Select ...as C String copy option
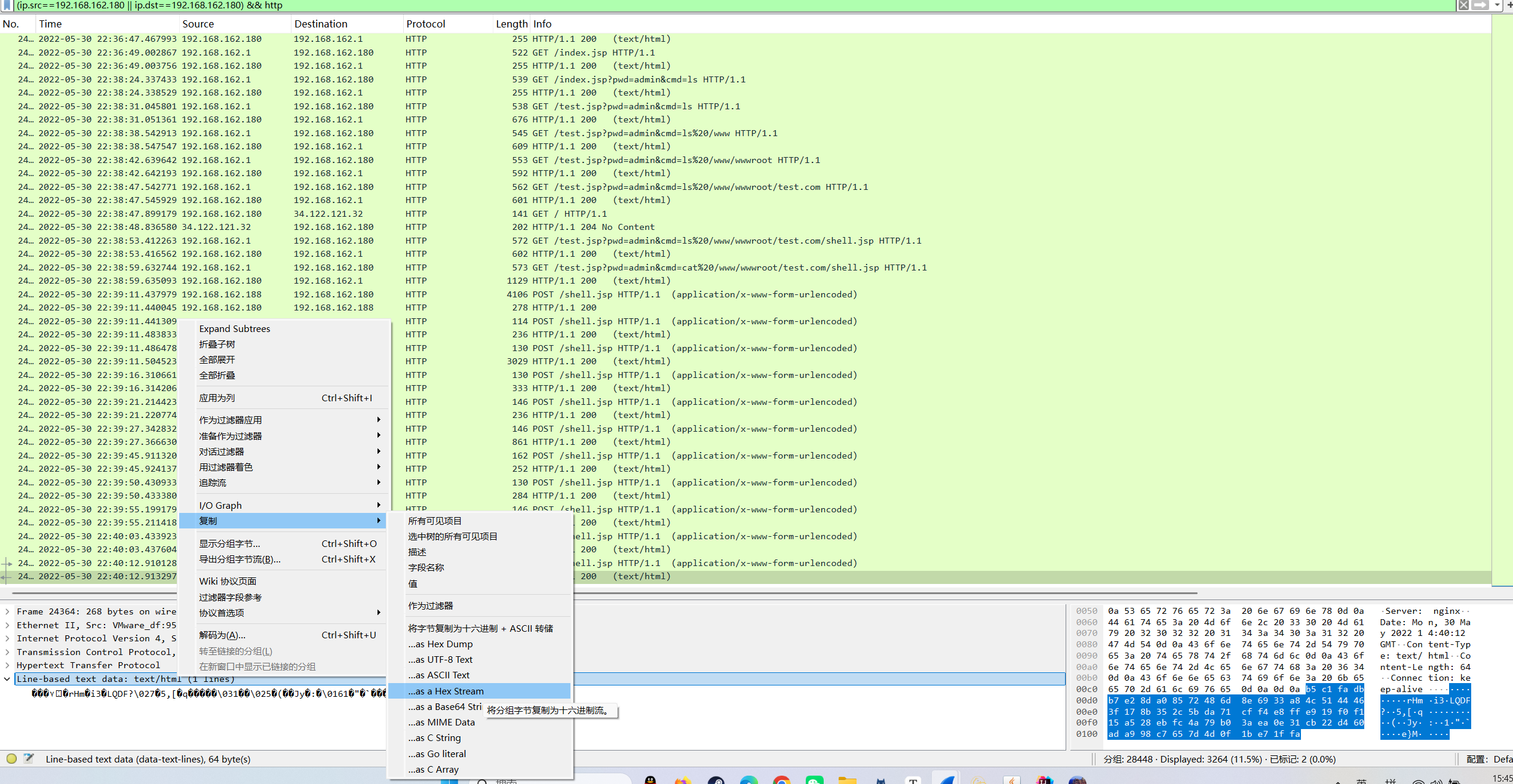The width and height of the screenshot is (1513, 784). 480,737
